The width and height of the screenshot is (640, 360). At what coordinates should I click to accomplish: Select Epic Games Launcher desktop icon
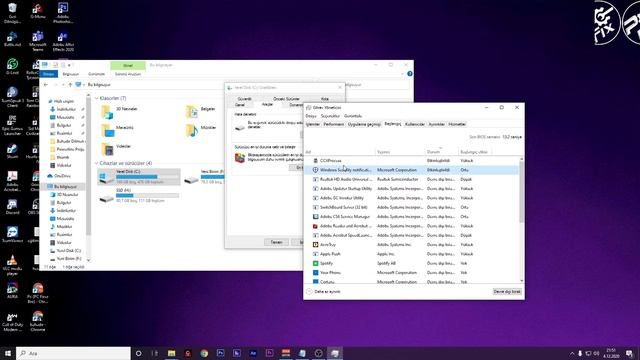(12, 125)
